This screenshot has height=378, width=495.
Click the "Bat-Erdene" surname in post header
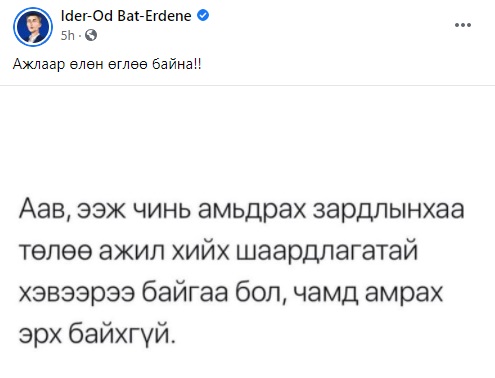click(154, 16)
